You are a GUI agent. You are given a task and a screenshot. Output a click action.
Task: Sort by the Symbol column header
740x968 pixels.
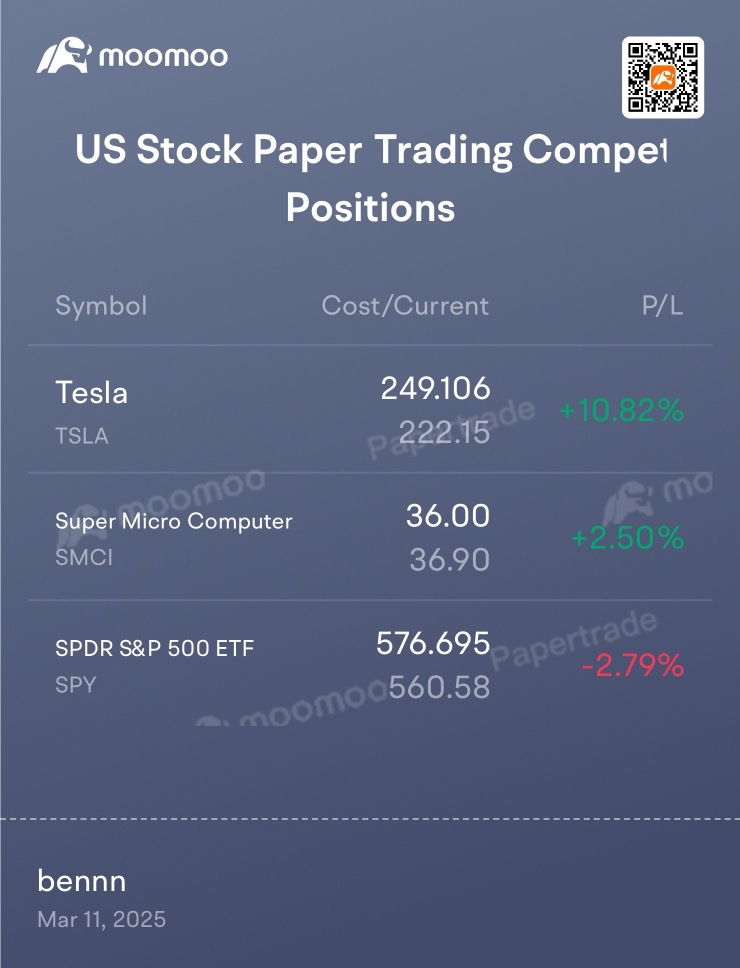[101, 306]
